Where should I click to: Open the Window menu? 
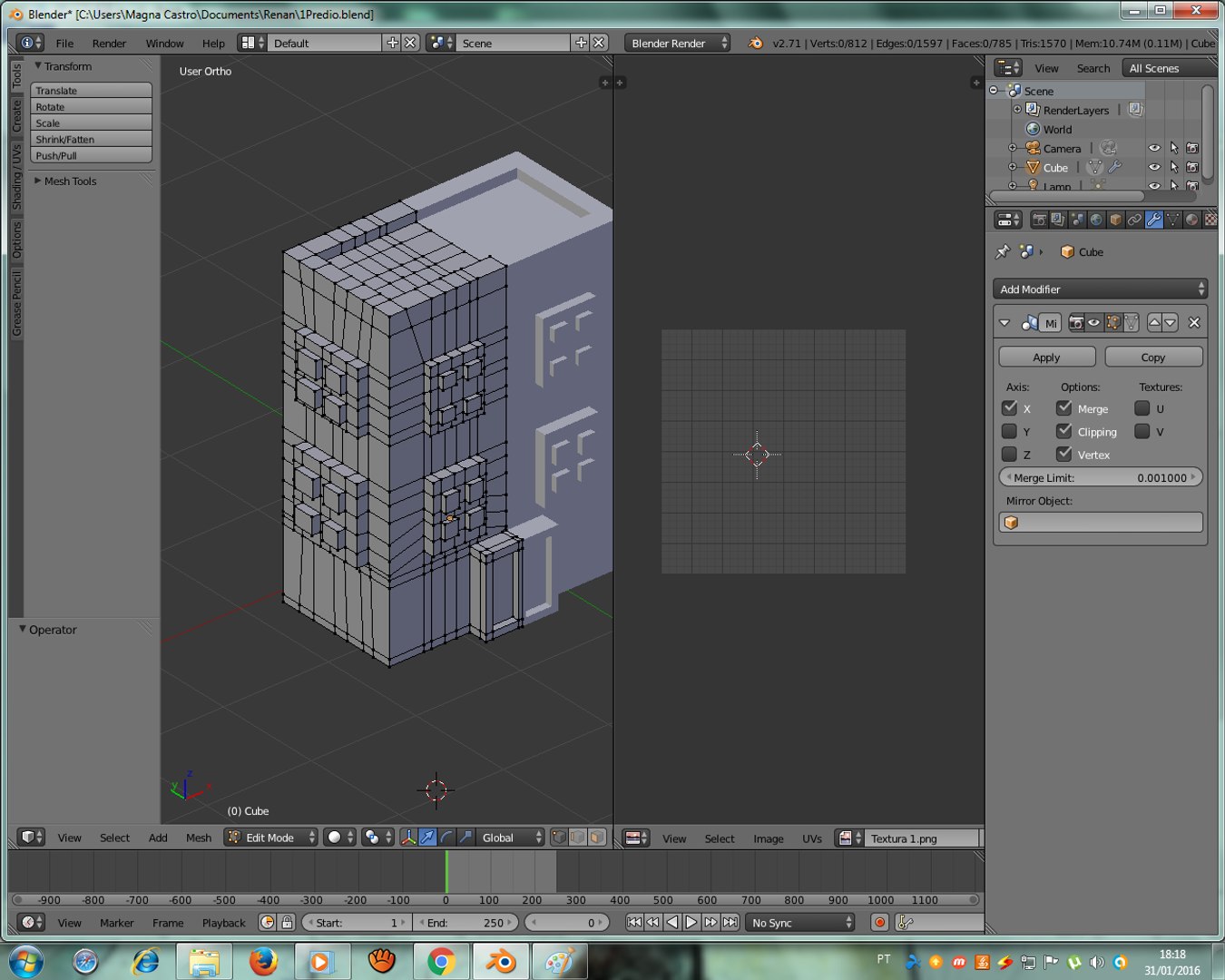pyautogui.click(x=164, y=43)
